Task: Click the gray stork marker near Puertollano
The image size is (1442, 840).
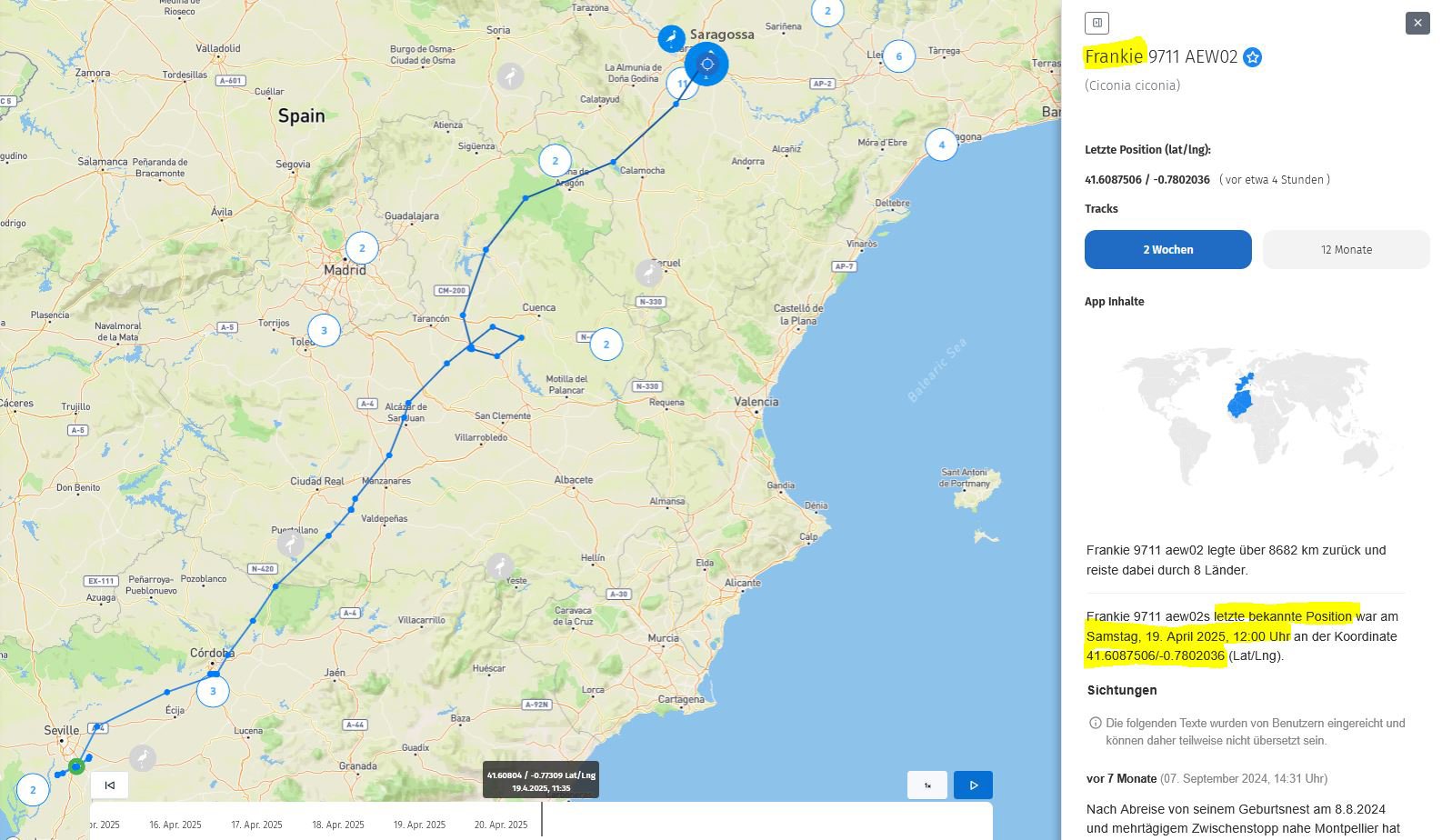Action: point(290,545)
